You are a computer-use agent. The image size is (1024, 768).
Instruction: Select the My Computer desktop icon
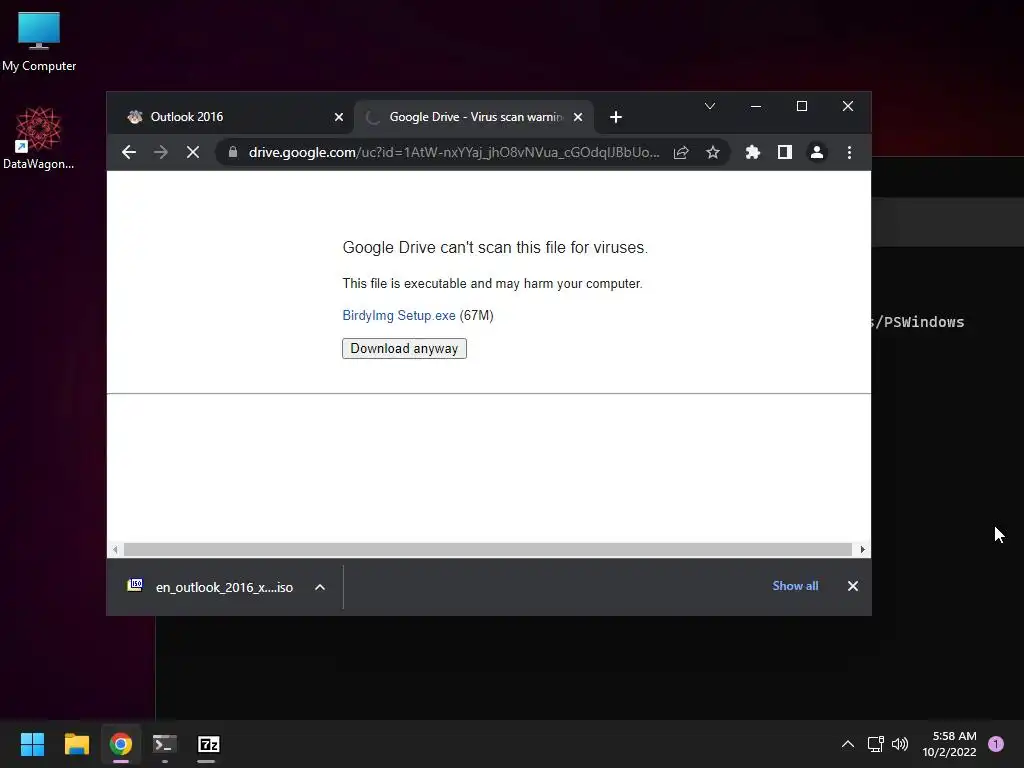pyautogui.click(x=39, y=42)
